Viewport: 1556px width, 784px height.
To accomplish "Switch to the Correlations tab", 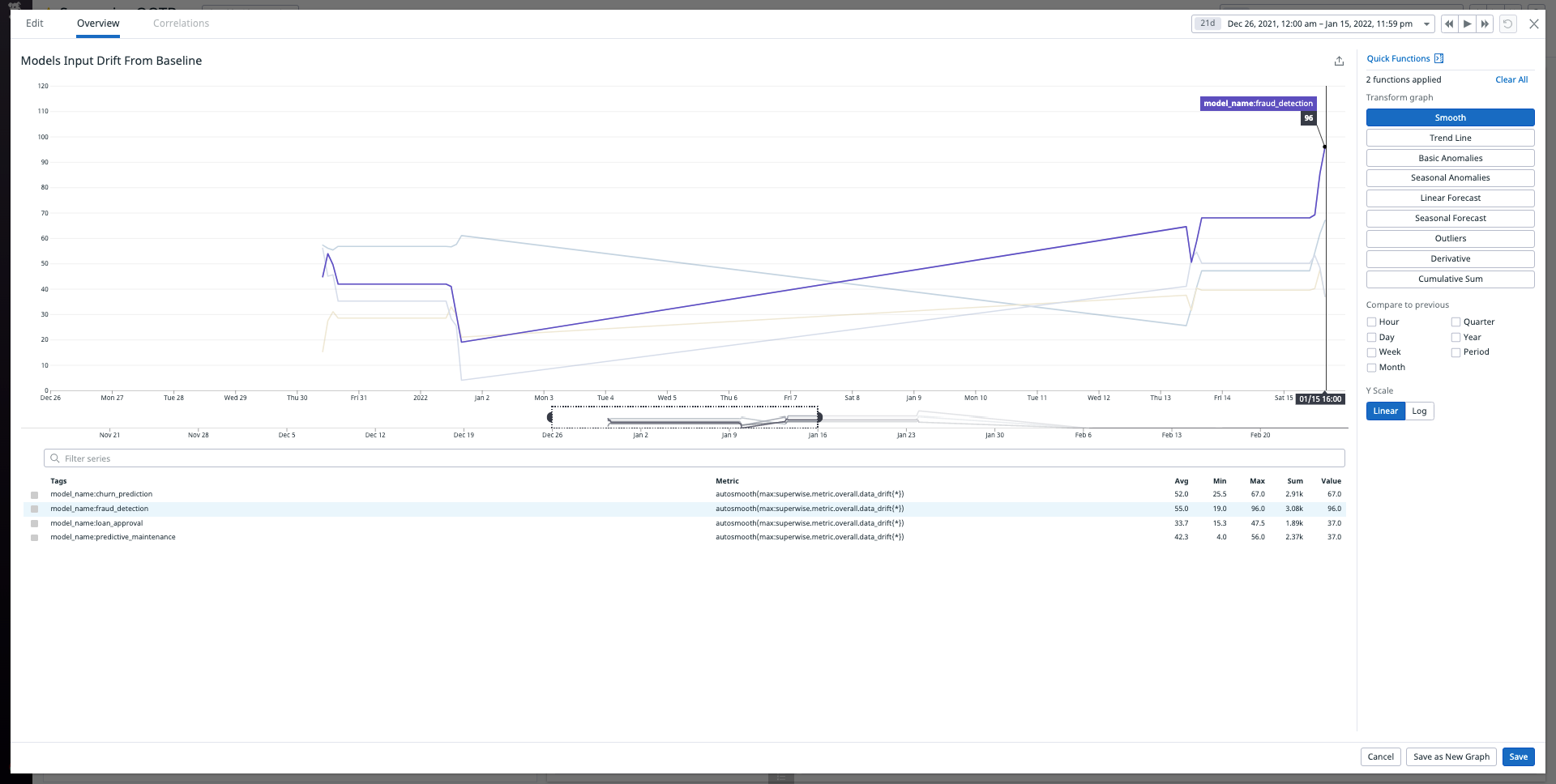I will click(x=180, y=23).
